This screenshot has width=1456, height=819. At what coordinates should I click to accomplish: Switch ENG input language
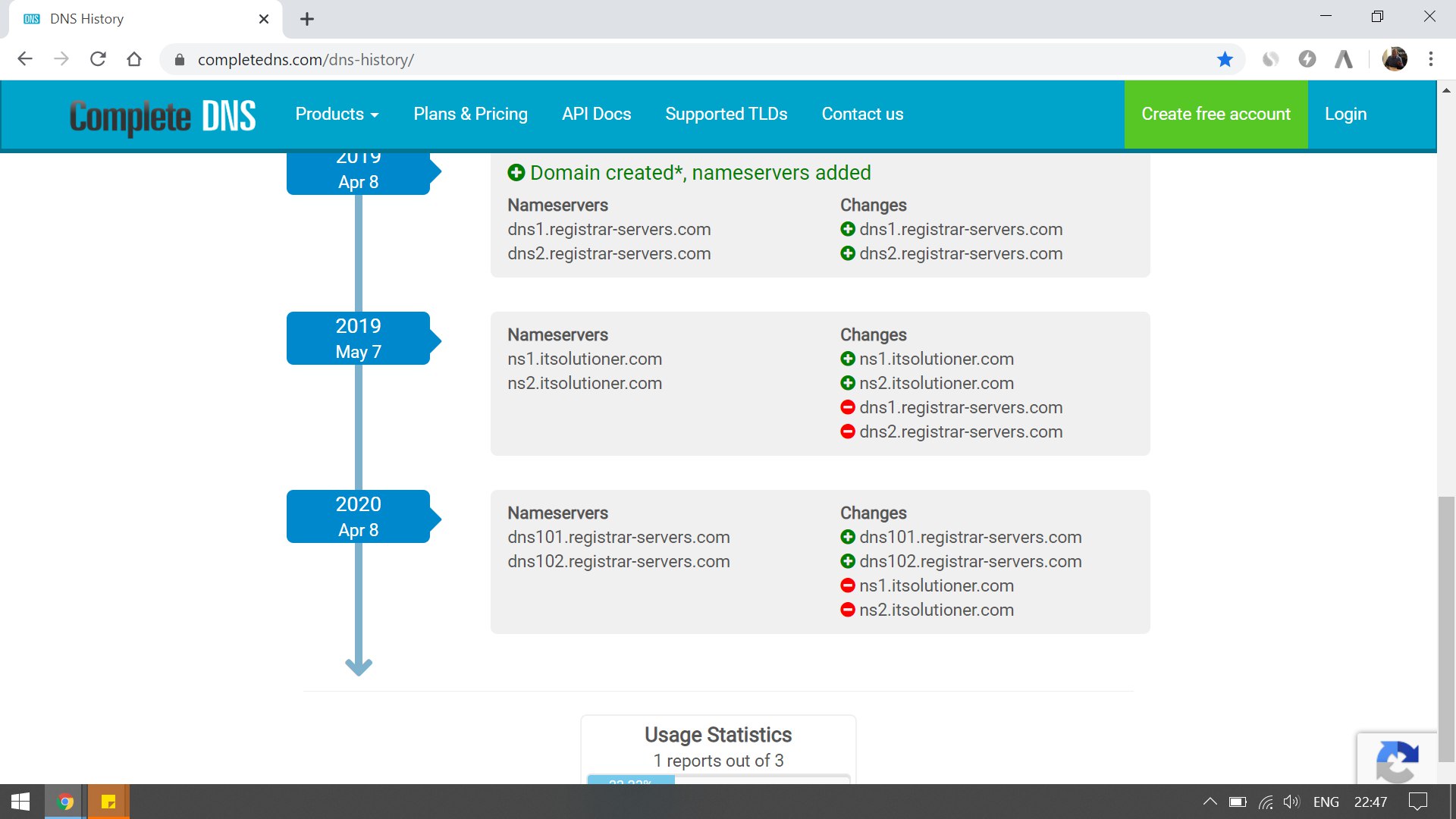point(1326,802)
